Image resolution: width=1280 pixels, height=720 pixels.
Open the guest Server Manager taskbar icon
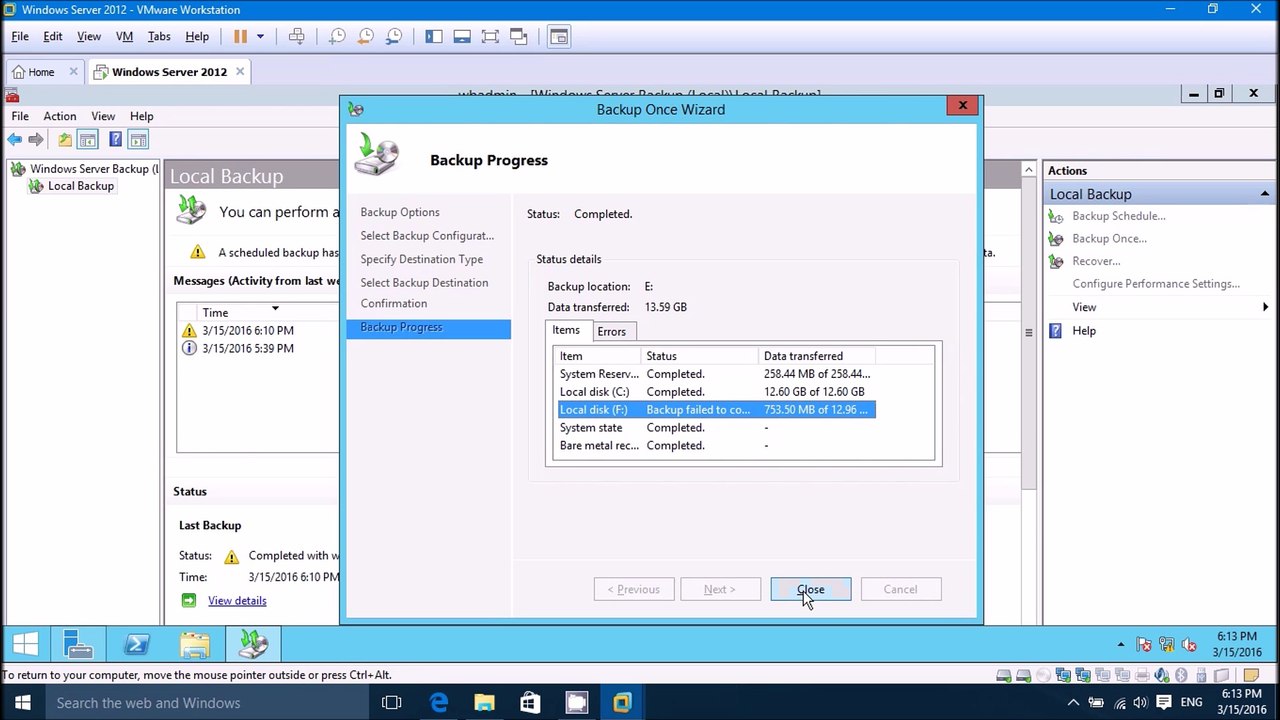78,645
